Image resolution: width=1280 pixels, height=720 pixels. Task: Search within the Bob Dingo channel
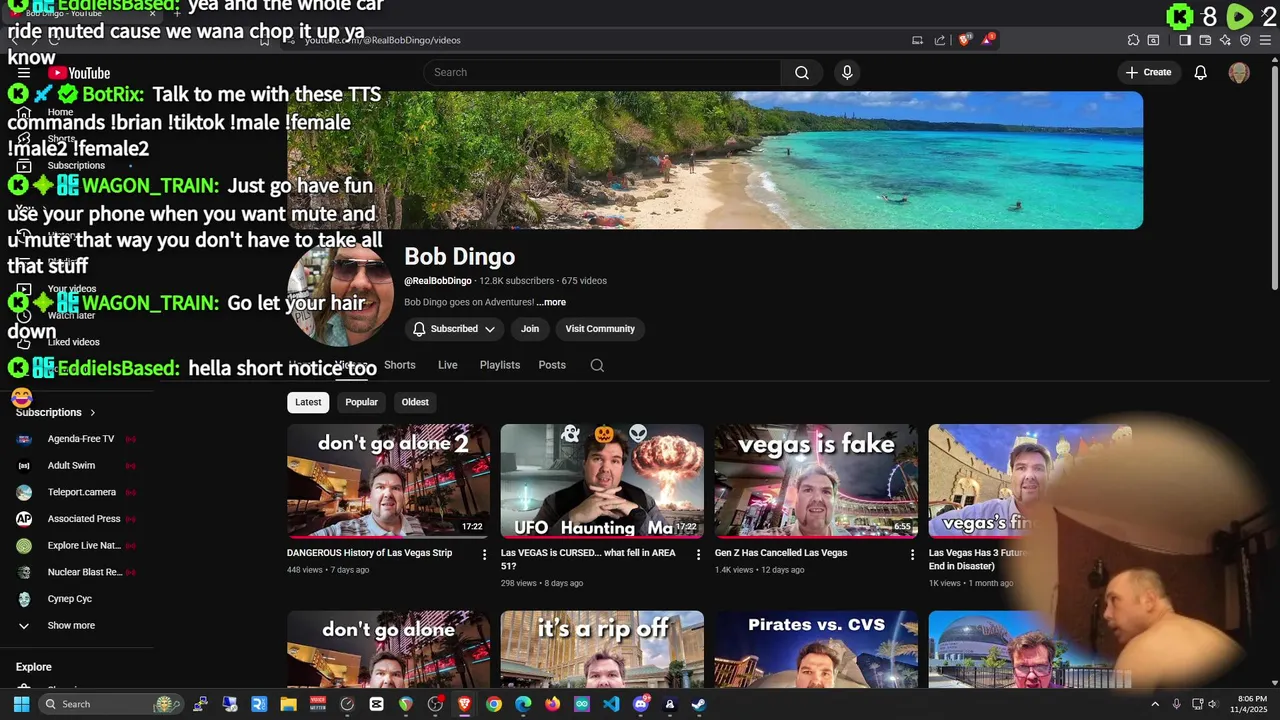pyautogui.click(x=597, y=365)
